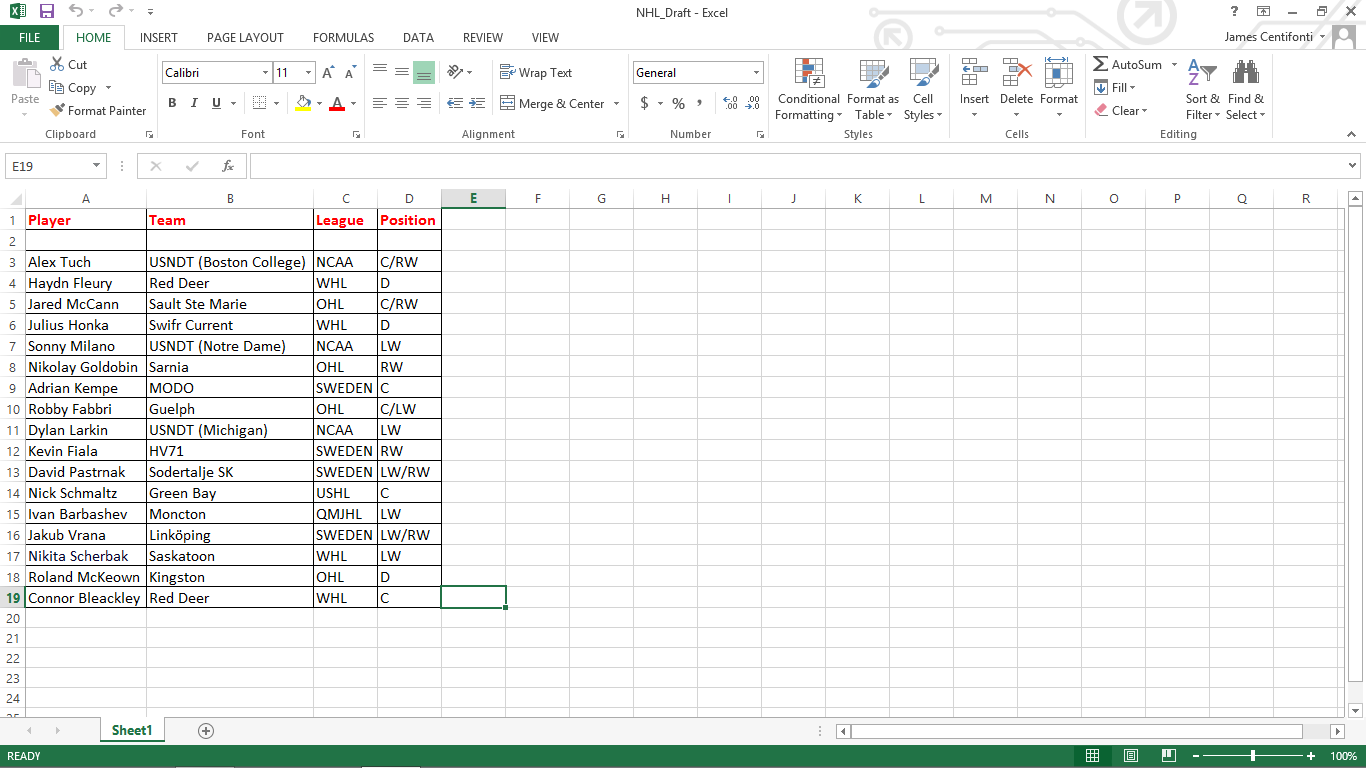1366x768 pixels.
Task: Expand the Number Format General dropdown
Action: click(757, 73)
